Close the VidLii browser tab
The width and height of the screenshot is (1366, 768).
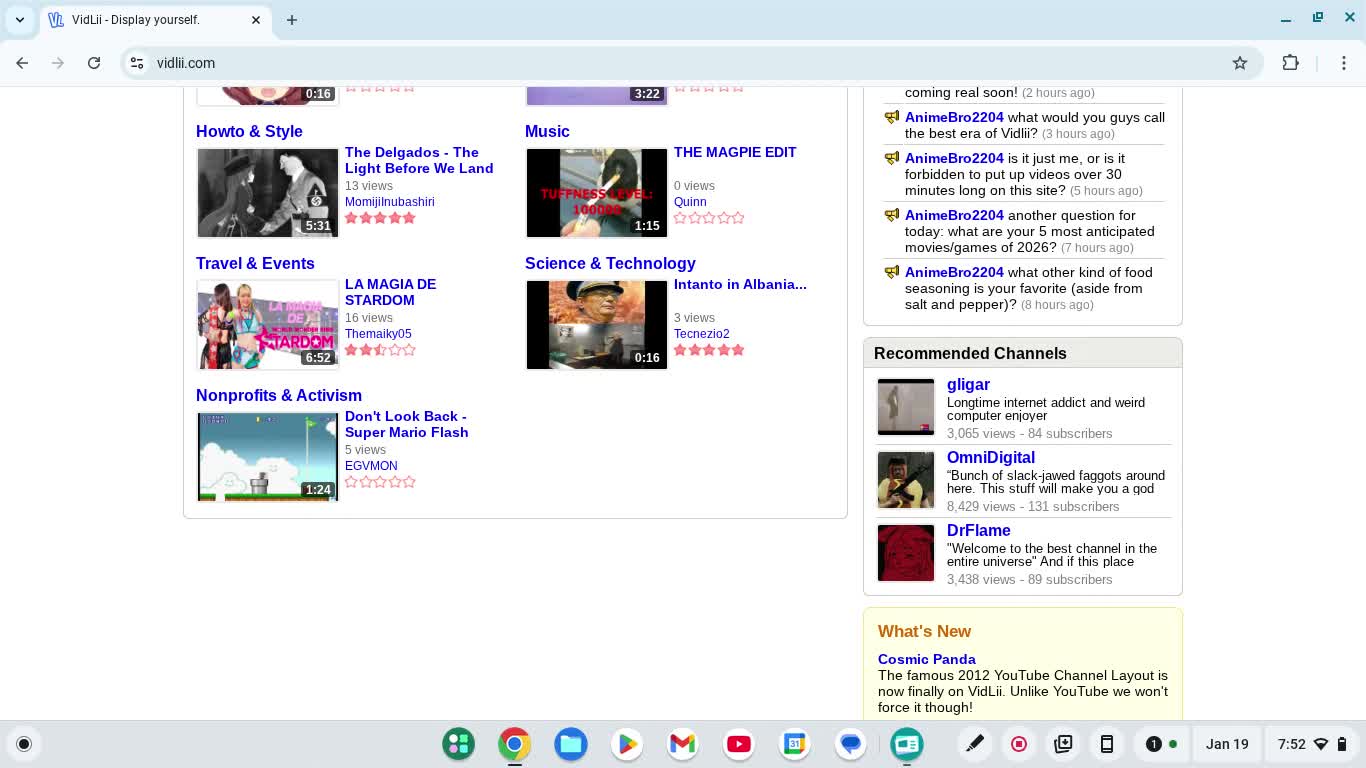pyautogui.click(x=256, y=20)
